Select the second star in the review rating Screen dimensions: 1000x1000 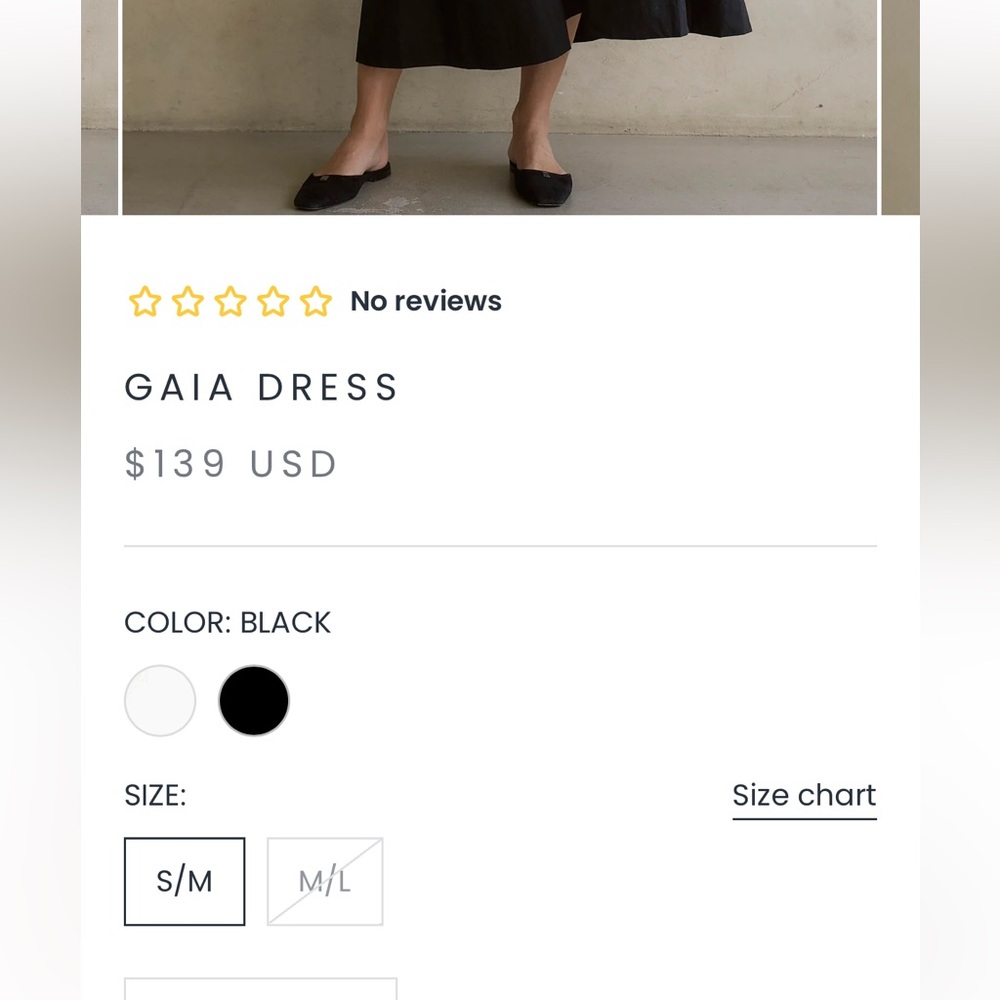coord(186,300)
